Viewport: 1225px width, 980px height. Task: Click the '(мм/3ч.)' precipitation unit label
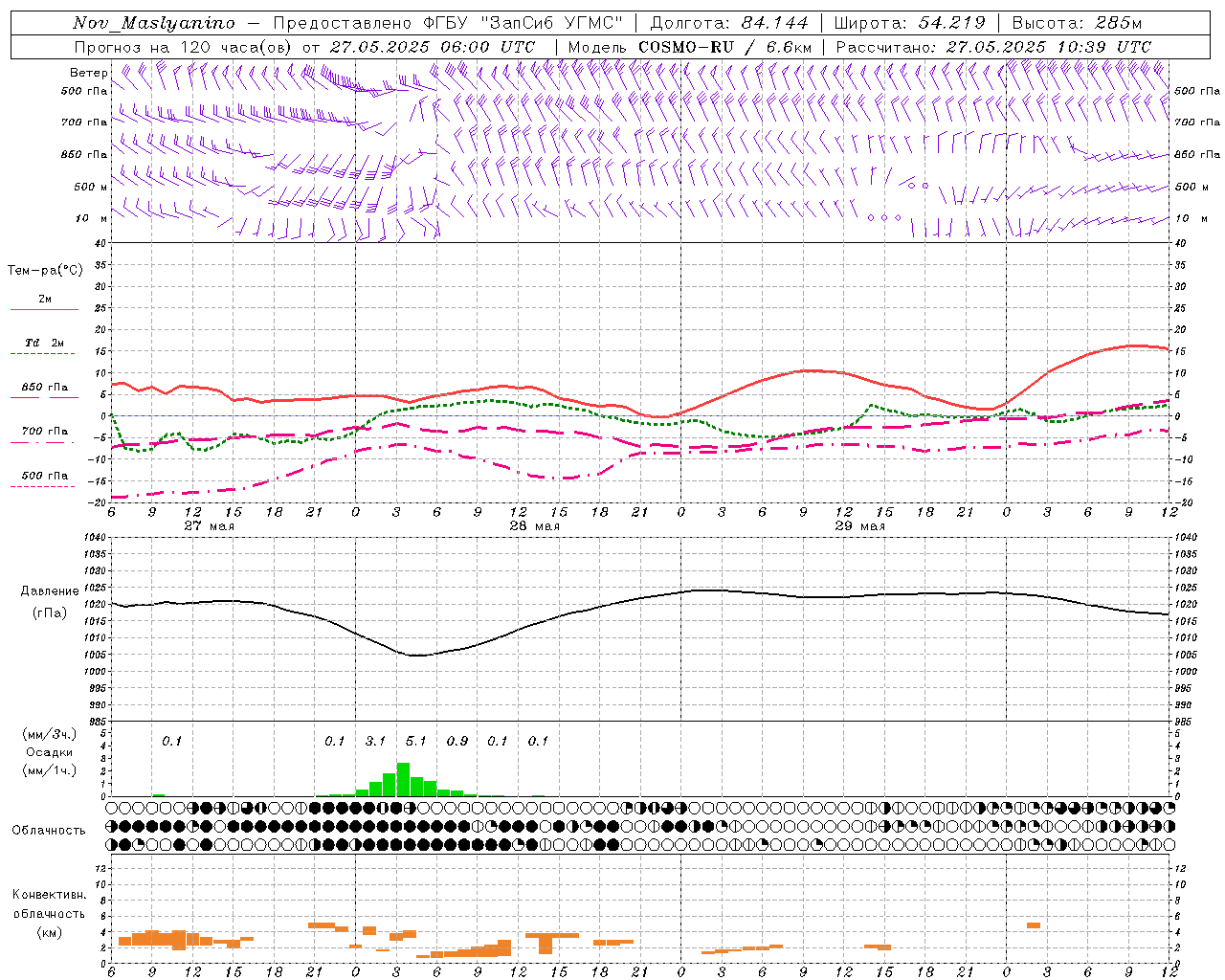50,734
